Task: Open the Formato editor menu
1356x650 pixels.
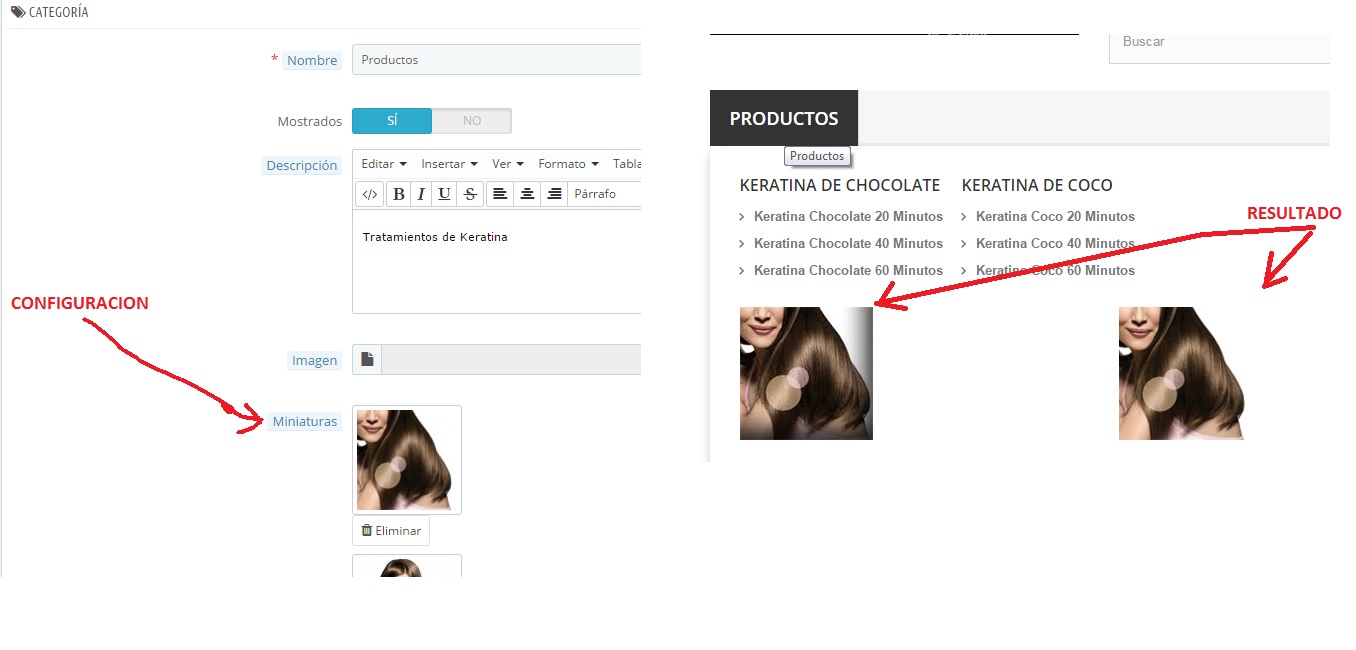Action: tap(568, 164)
